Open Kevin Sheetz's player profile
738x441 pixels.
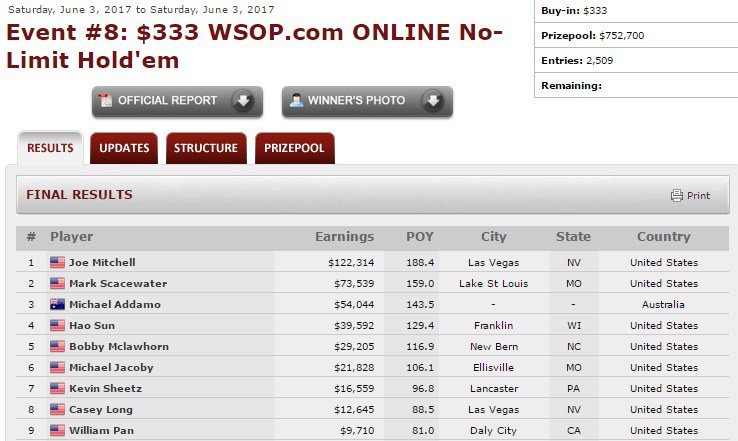point(105,388)
